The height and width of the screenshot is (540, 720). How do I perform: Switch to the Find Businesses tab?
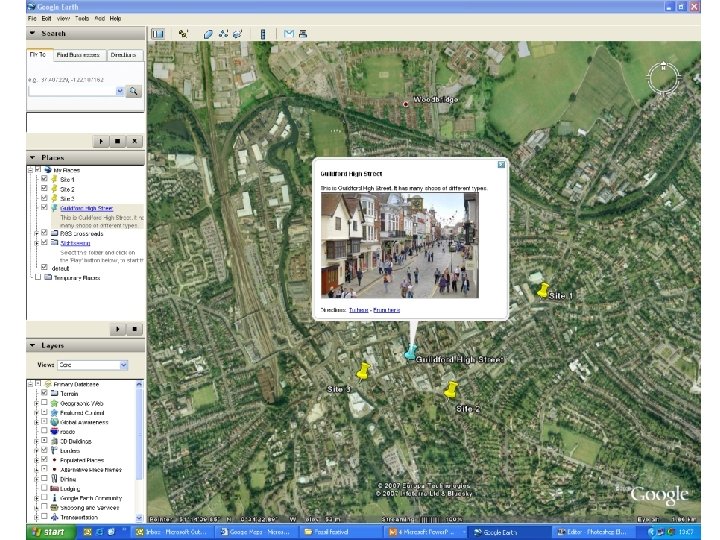tap(77, 55)
